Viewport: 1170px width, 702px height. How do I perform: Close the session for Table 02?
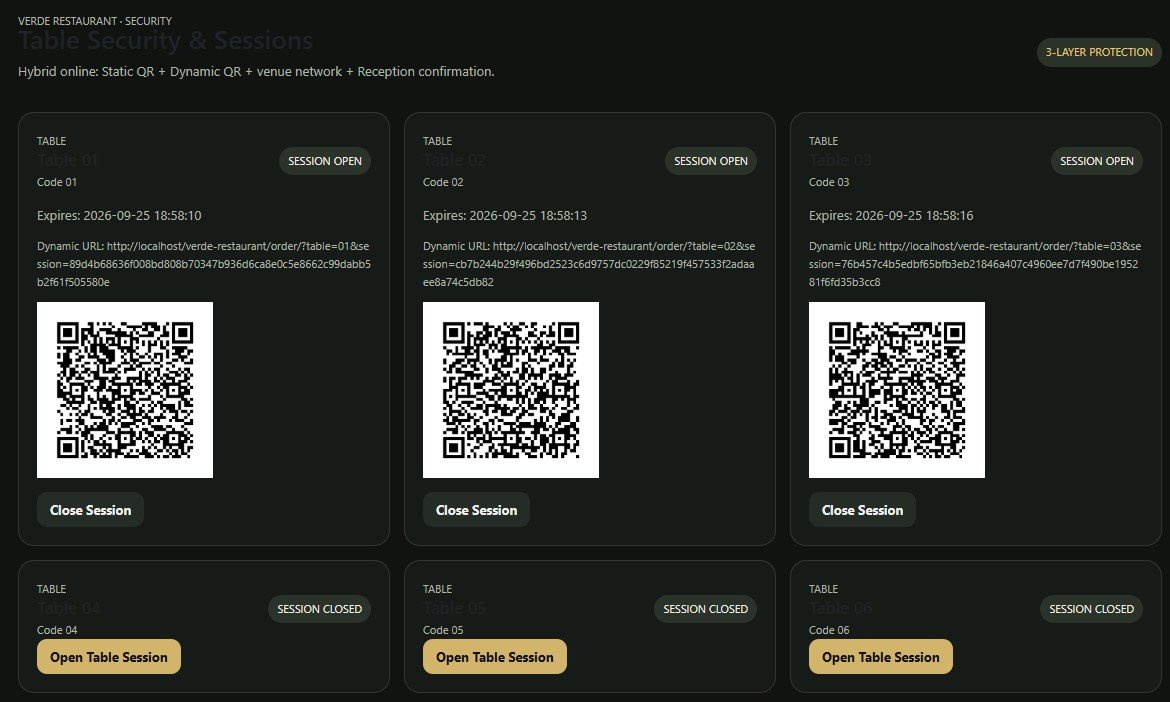pyautogui.click(x=476, y=510)
